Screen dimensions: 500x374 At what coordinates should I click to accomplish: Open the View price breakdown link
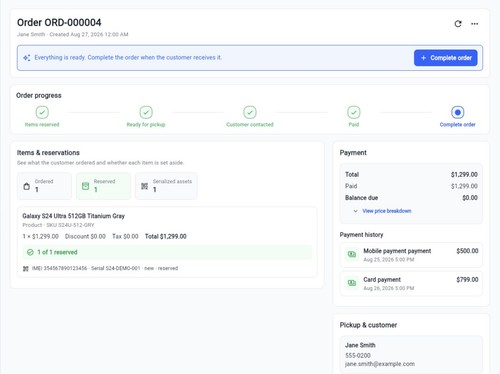pos(387,211)
